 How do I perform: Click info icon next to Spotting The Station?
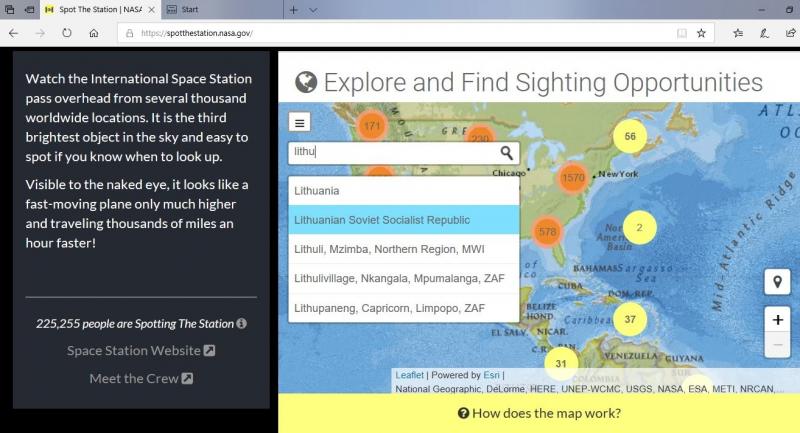coord(242,324)
